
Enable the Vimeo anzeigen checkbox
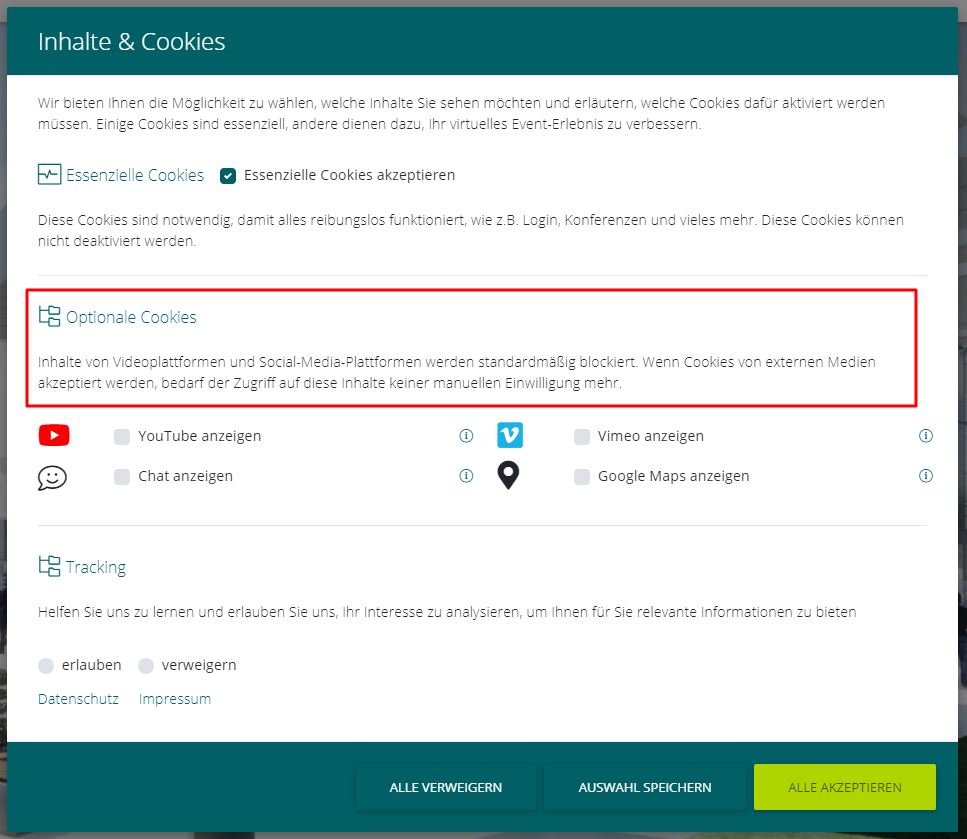coord(582,437)
